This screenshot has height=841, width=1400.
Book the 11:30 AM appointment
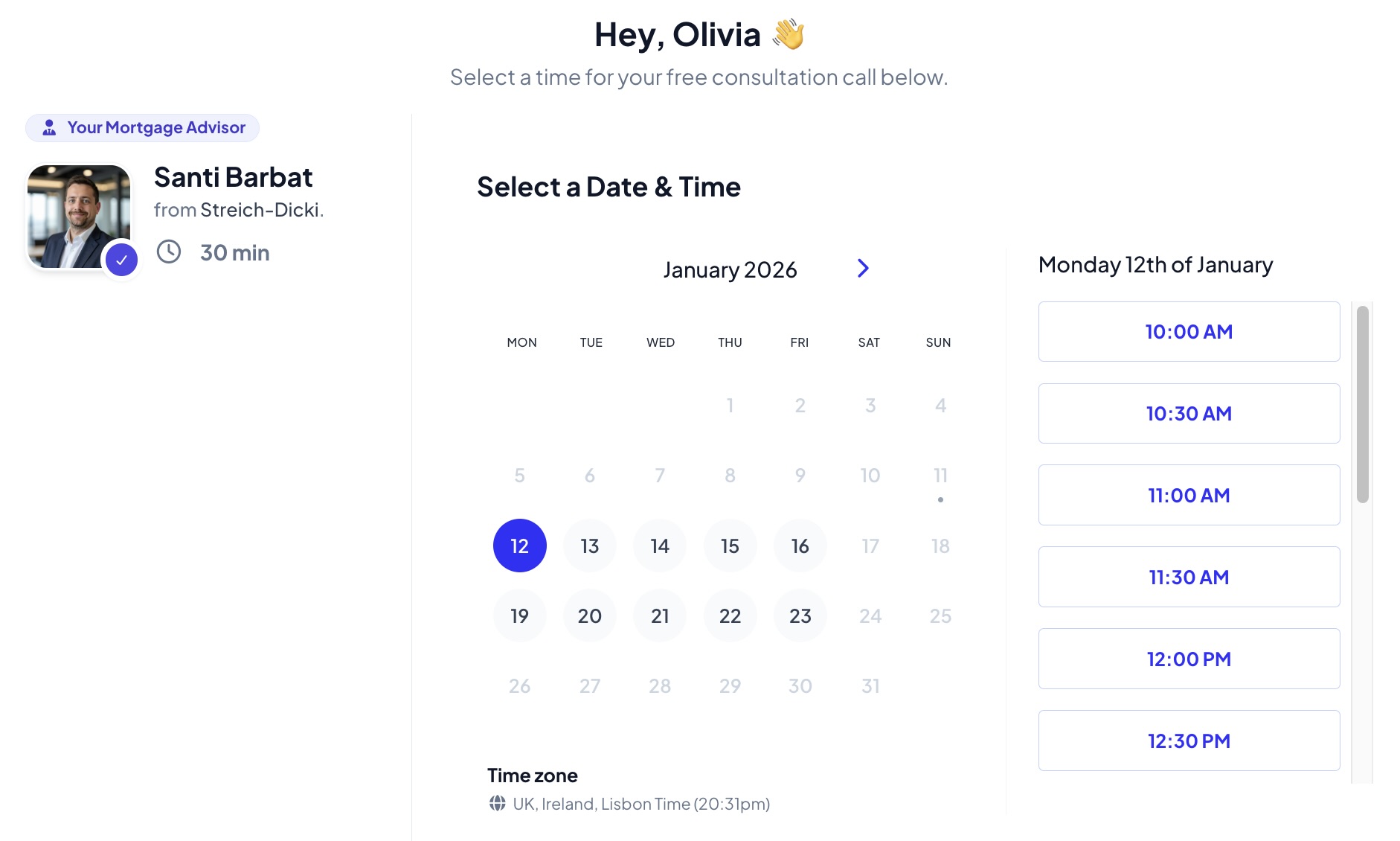[1188, 576]
